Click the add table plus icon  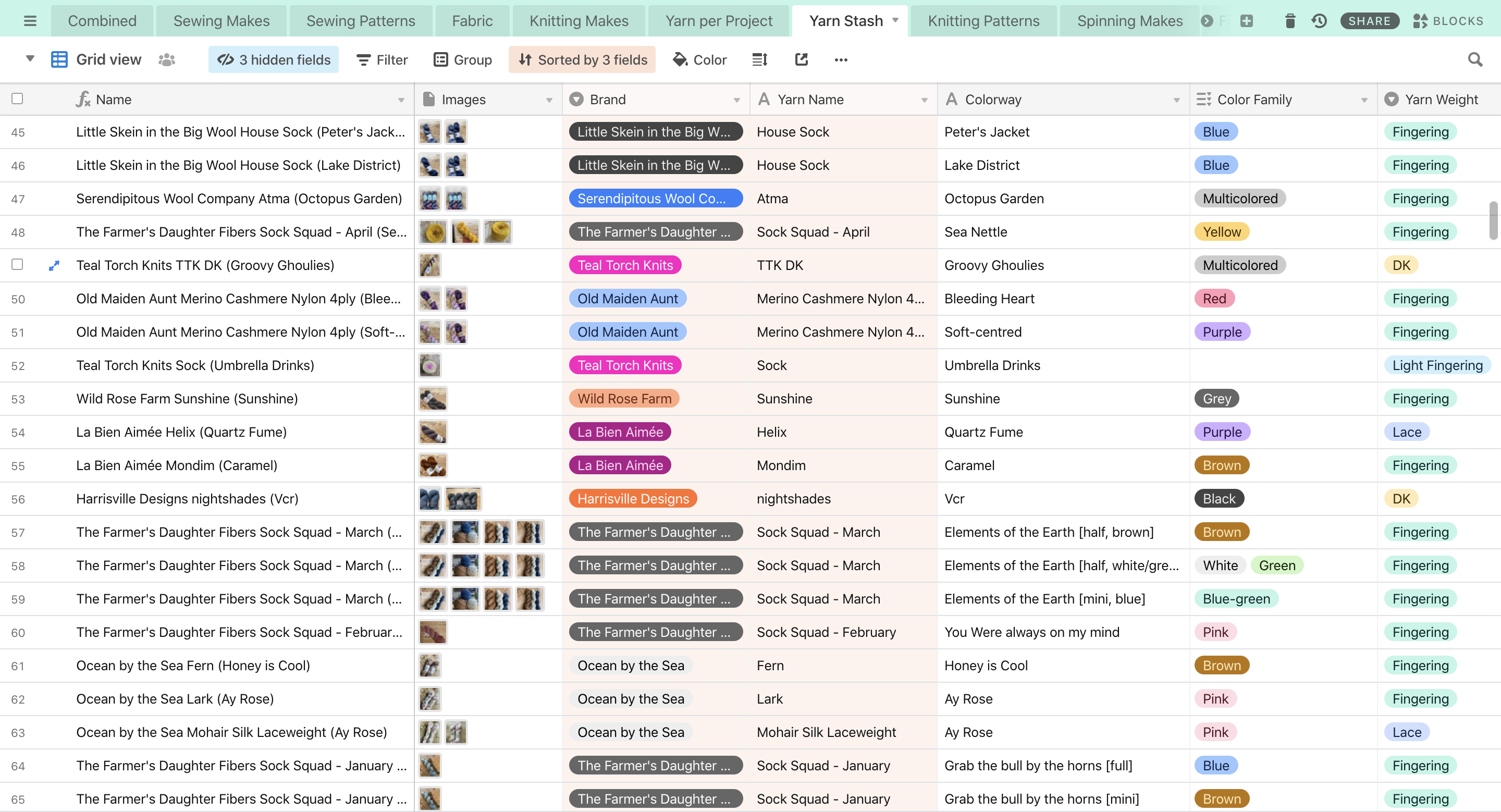coord(1246,21)
